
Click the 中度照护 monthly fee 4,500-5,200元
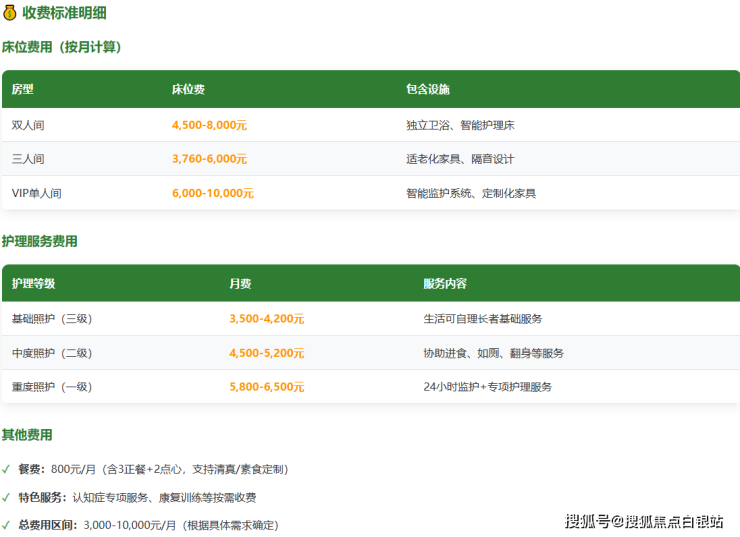[266, 353]
